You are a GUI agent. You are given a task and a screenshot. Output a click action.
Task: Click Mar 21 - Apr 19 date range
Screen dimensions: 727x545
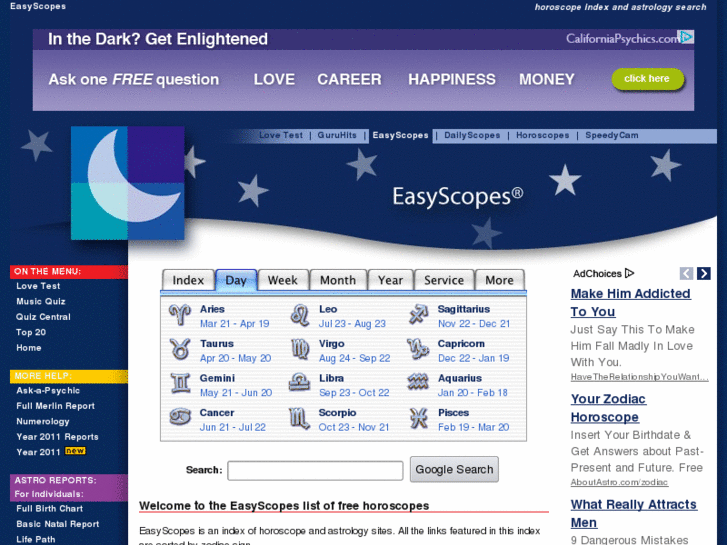[x=235, y=324]
